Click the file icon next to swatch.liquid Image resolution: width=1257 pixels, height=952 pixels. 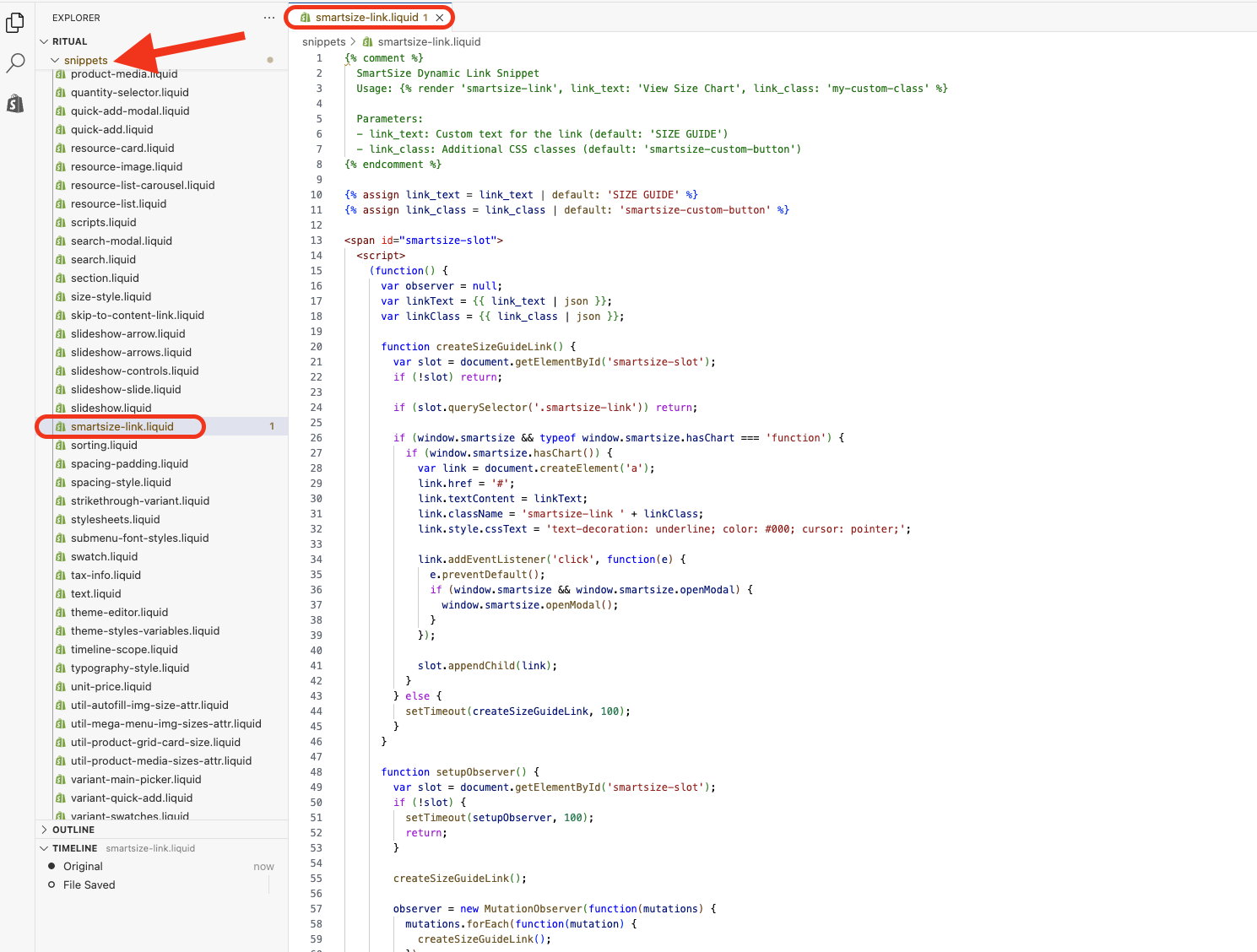click(x=61, y=557)
